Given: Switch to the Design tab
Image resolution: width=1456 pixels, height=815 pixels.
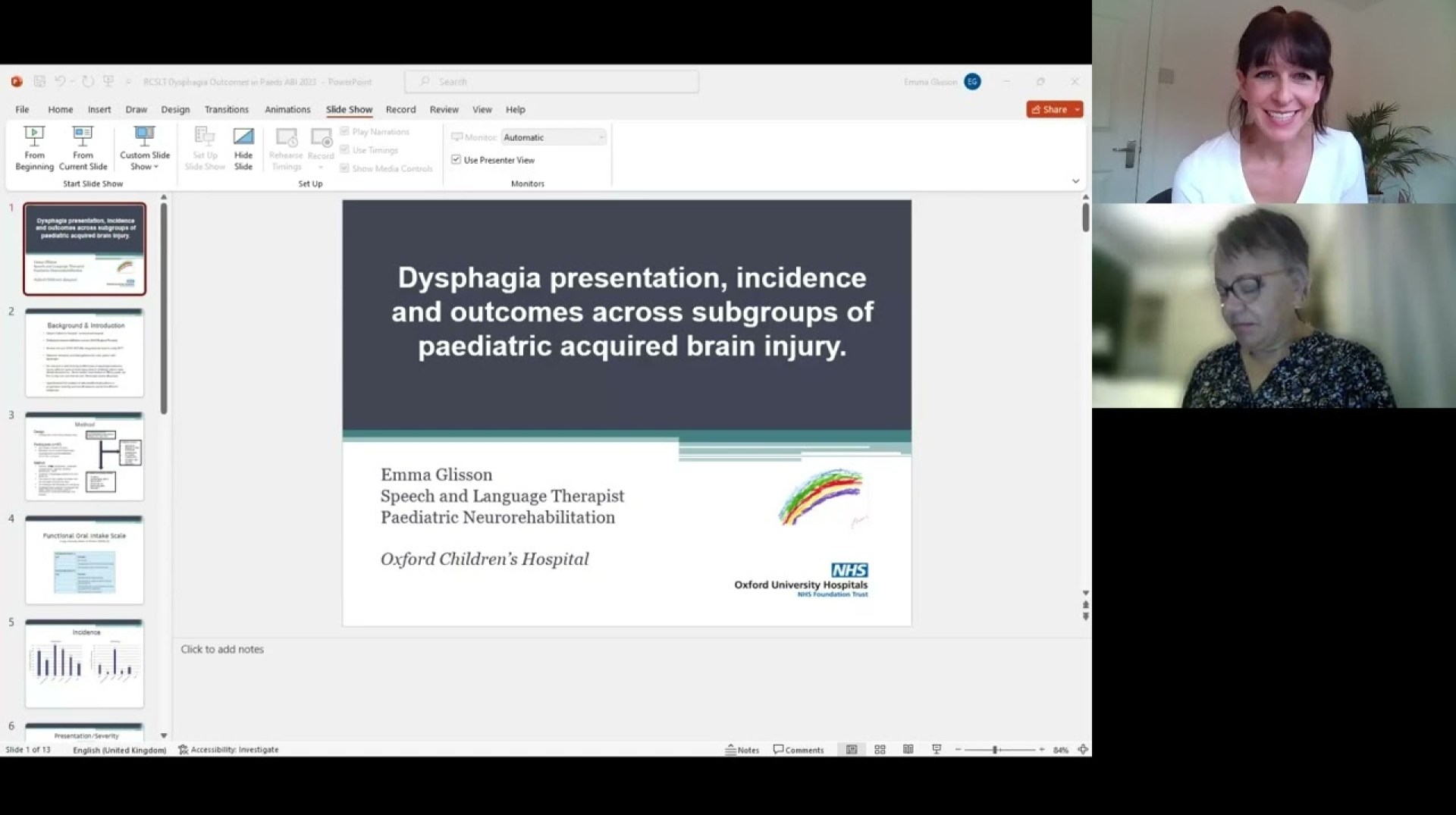Looking at the screenshot, I should click(x=175, y=109).
